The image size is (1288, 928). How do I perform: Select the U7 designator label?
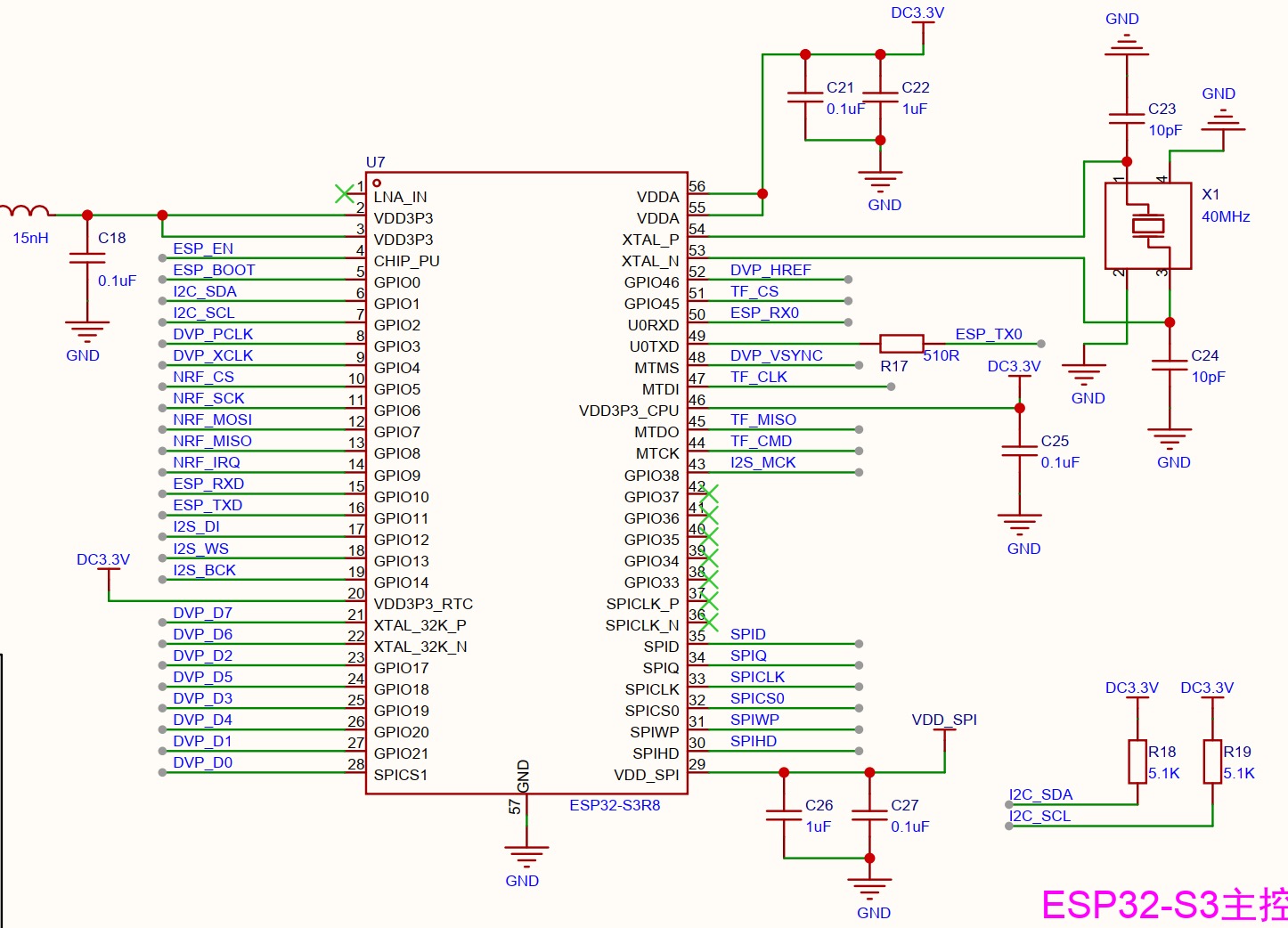coord(376,162)
